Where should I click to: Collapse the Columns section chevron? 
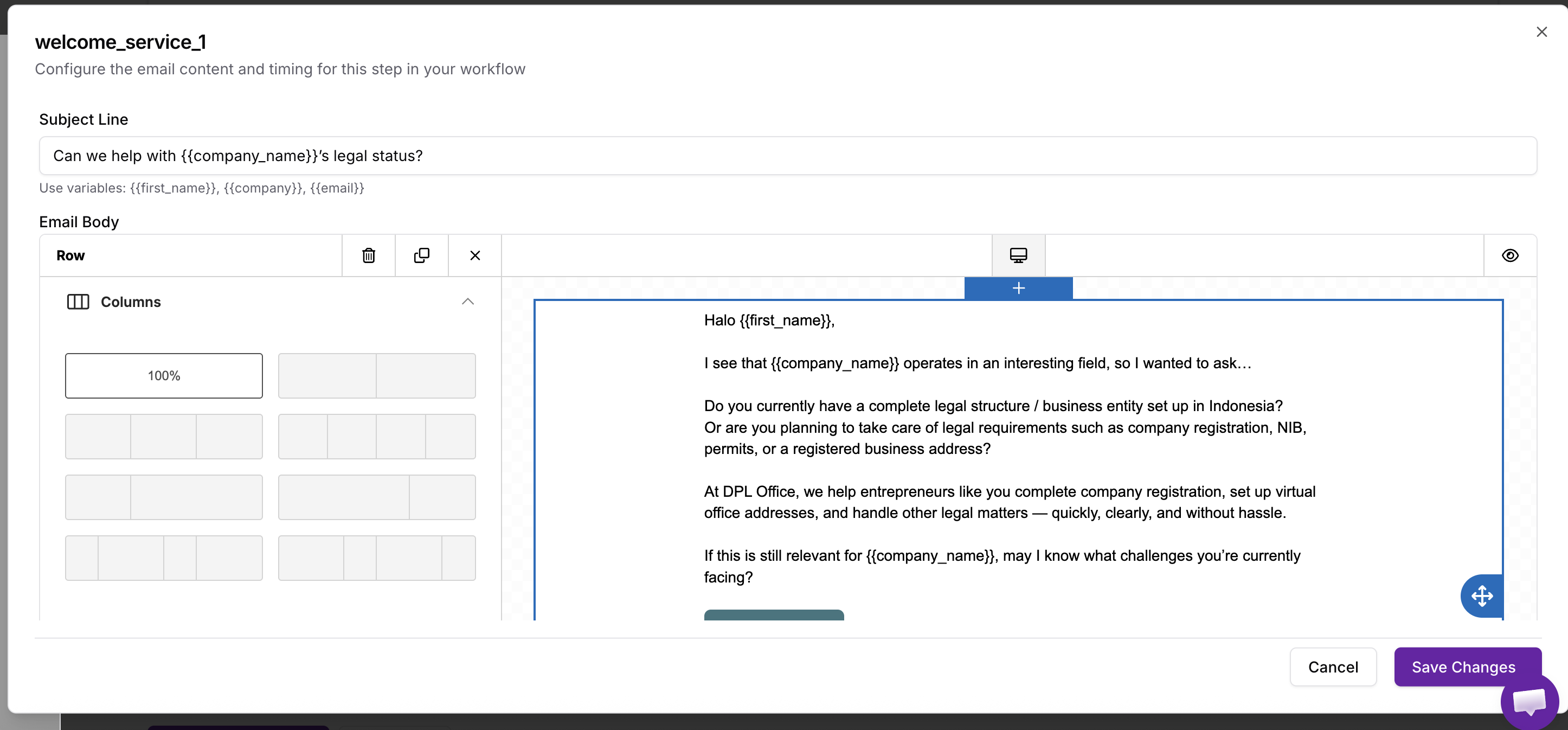coord(467,302)
